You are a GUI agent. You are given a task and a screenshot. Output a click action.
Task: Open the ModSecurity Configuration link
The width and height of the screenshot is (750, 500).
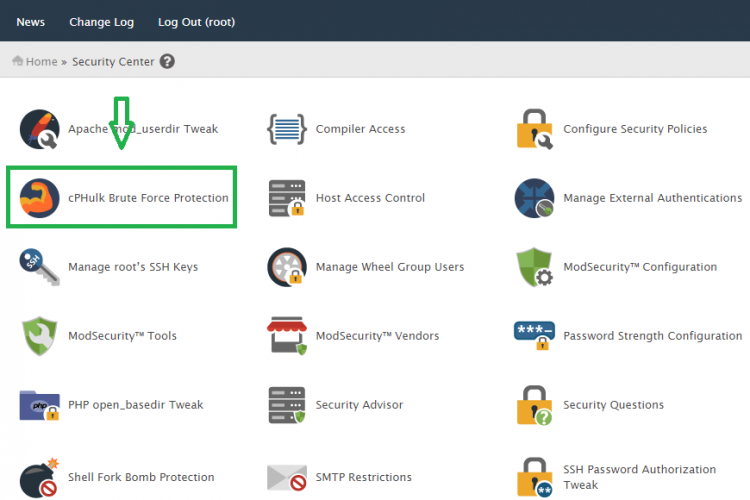(x=640, y=267)
